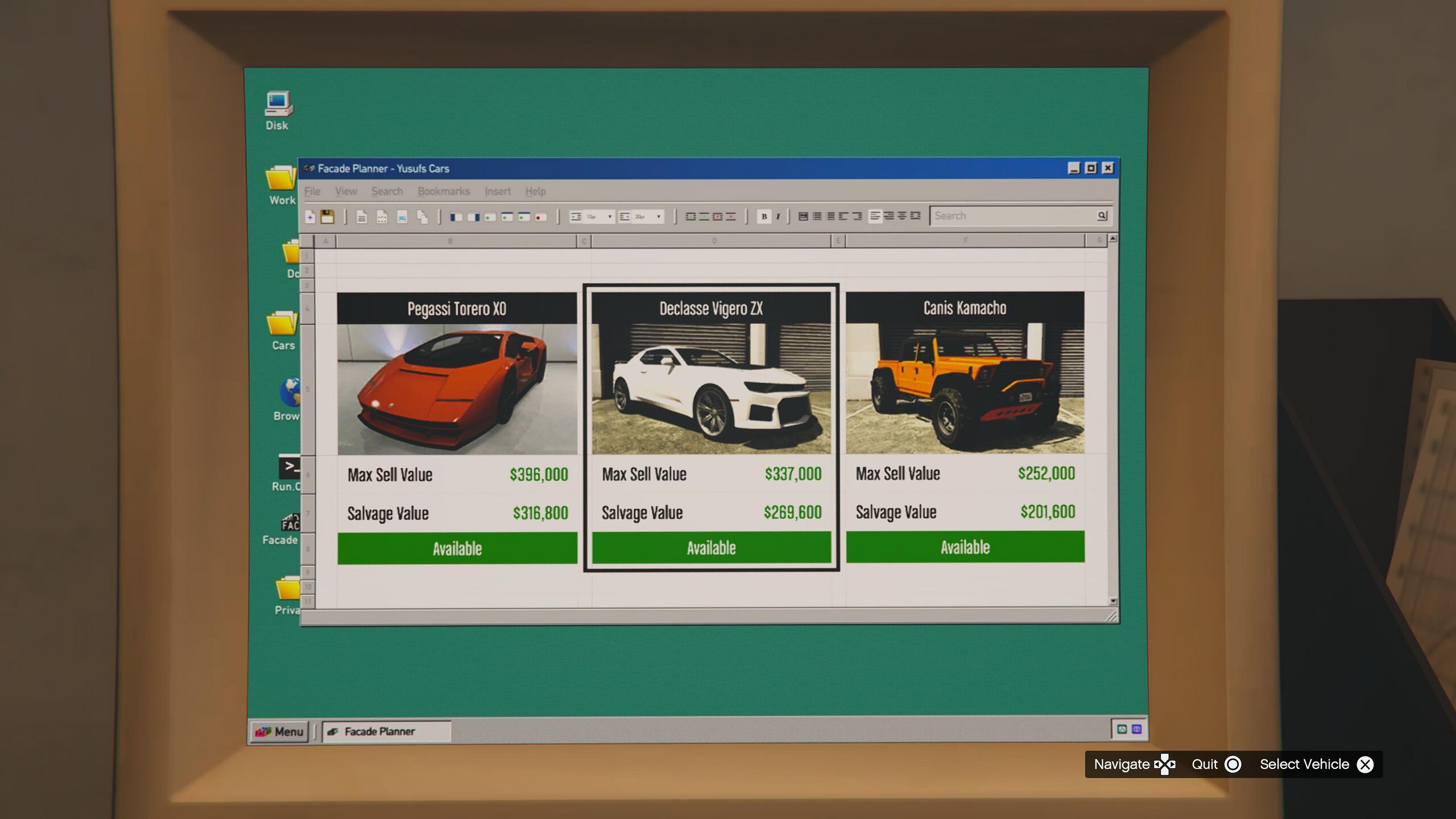This screenshot has width=1456, height=819.
Task: Open the Insert menu
Action: click(497, 191)
